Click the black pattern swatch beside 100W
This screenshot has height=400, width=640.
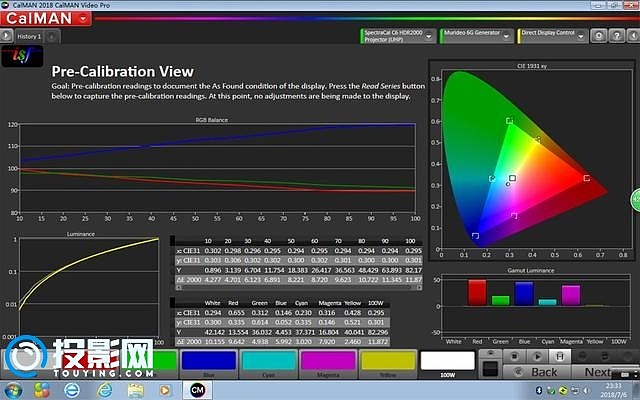[x=490, y=369]
